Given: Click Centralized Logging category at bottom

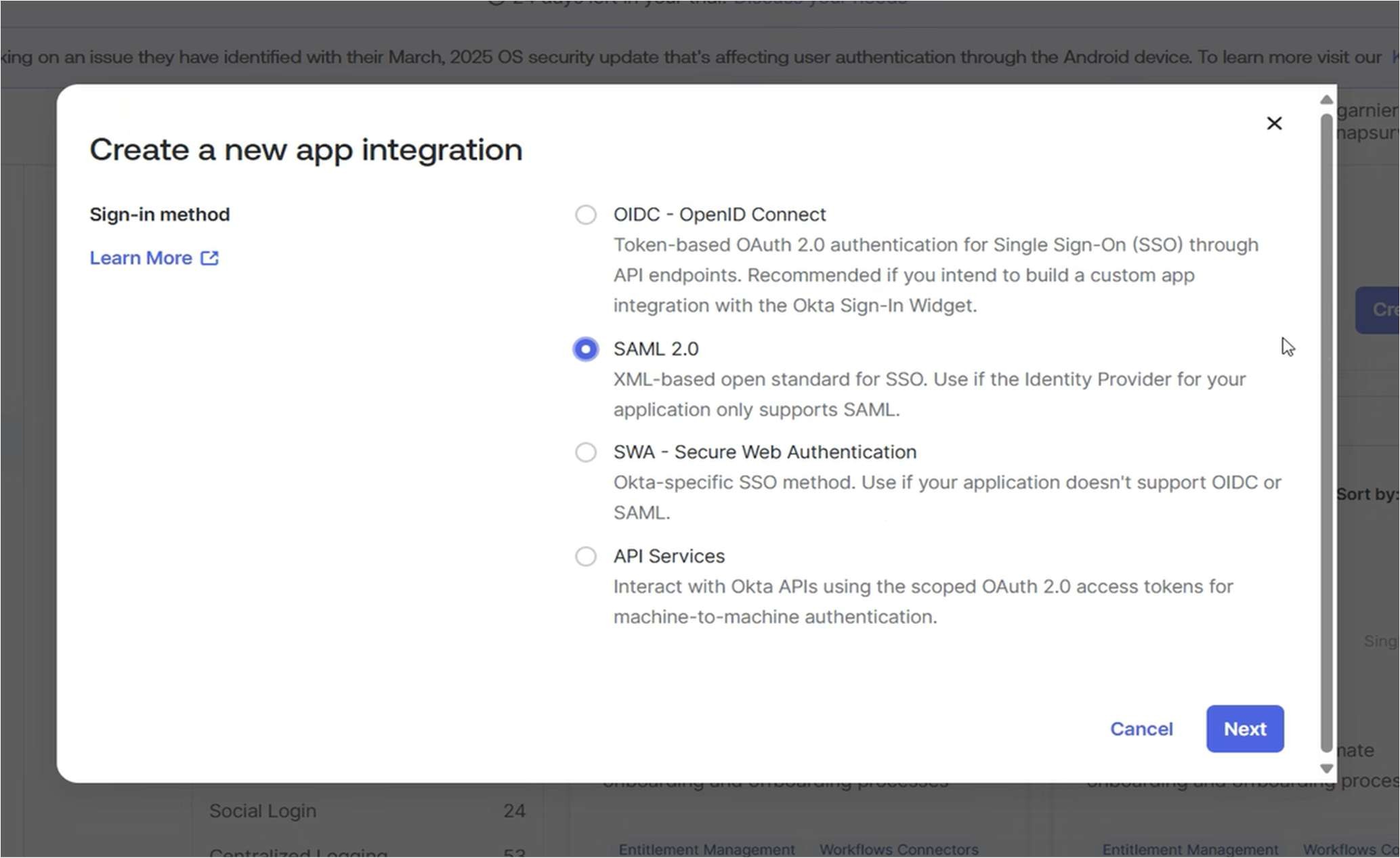Looking at the screenshot, I should [298, 853].
